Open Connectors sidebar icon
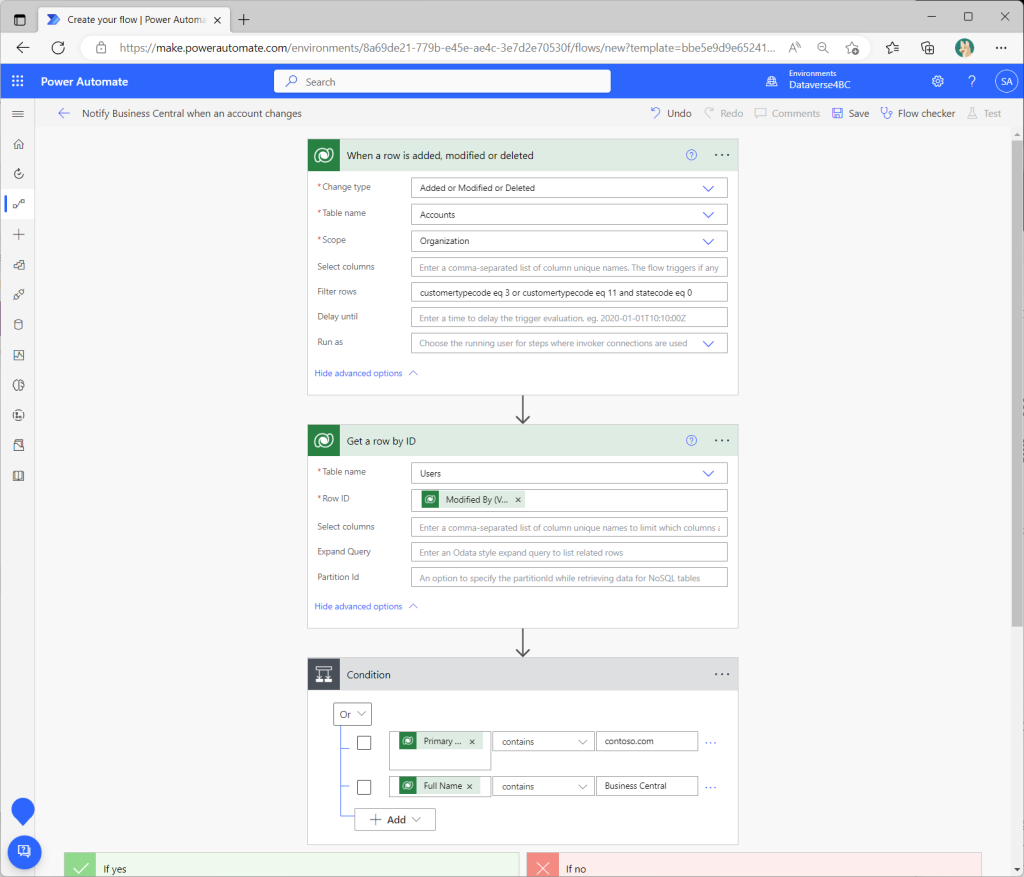The height and width of the screenshot is (877, 1024). point(19,295)
